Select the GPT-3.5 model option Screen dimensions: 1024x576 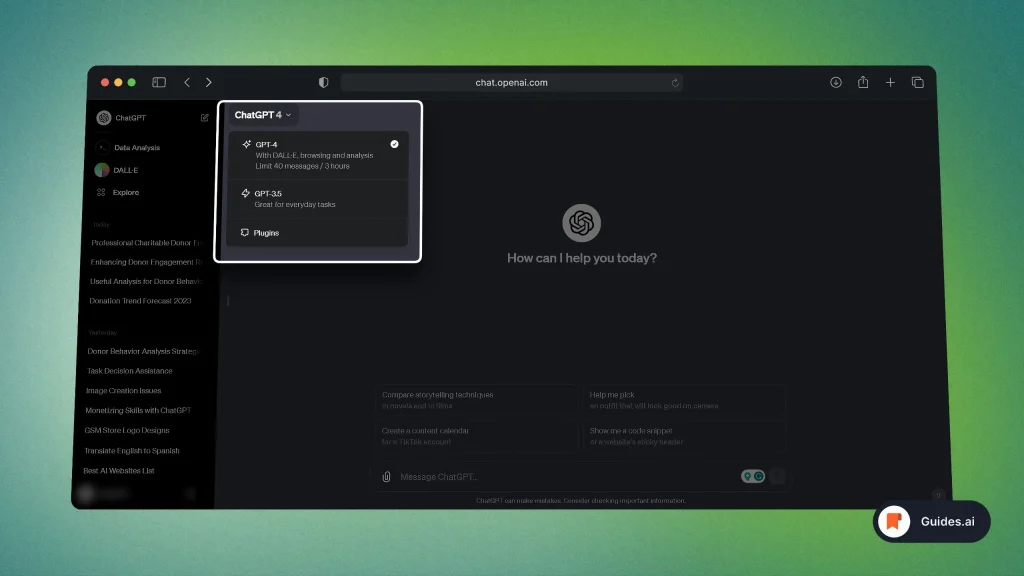(317, 199)
